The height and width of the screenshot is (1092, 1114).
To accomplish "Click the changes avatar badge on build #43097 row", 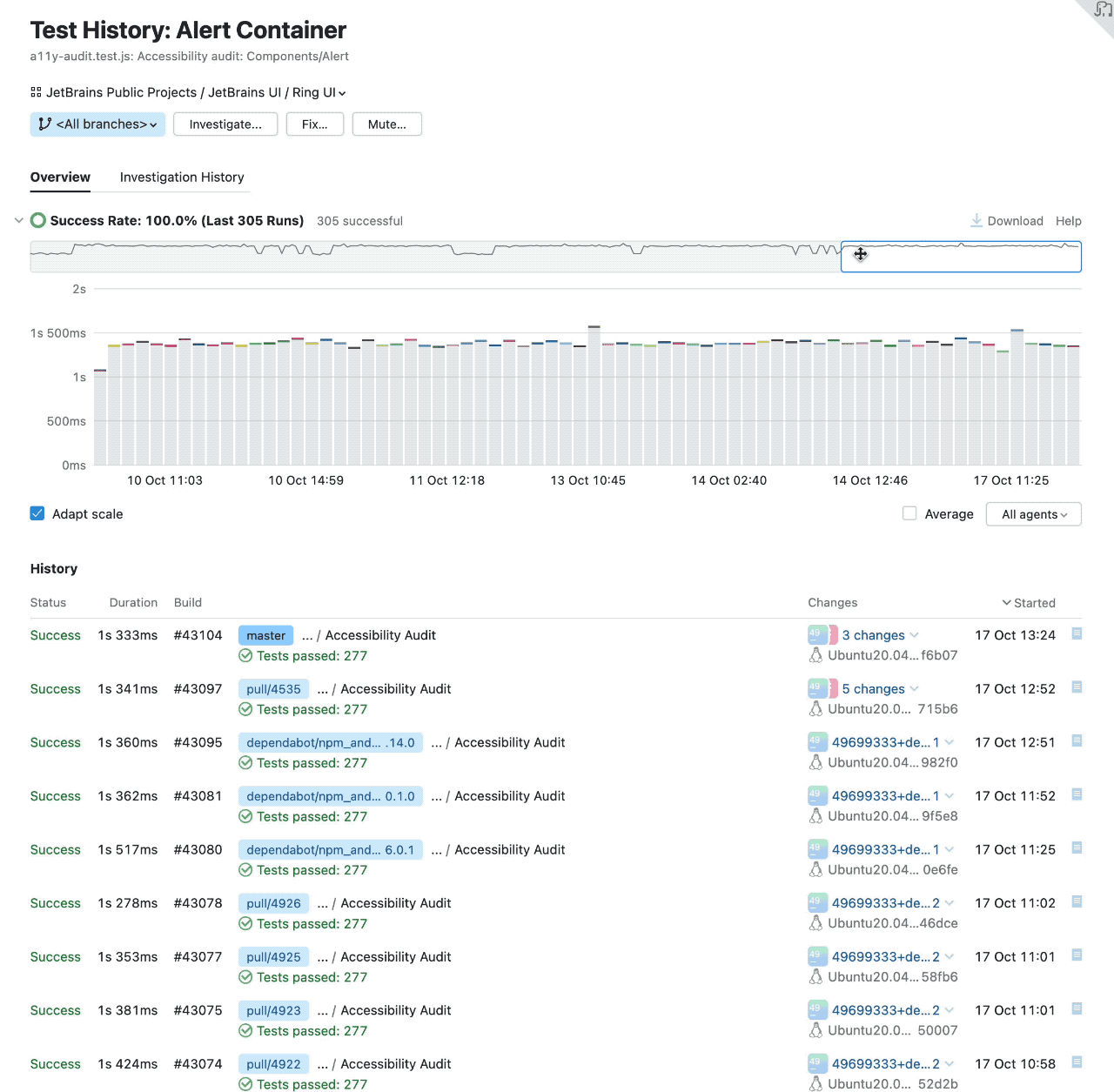I will pyautogui.click(x=817, y=687).
